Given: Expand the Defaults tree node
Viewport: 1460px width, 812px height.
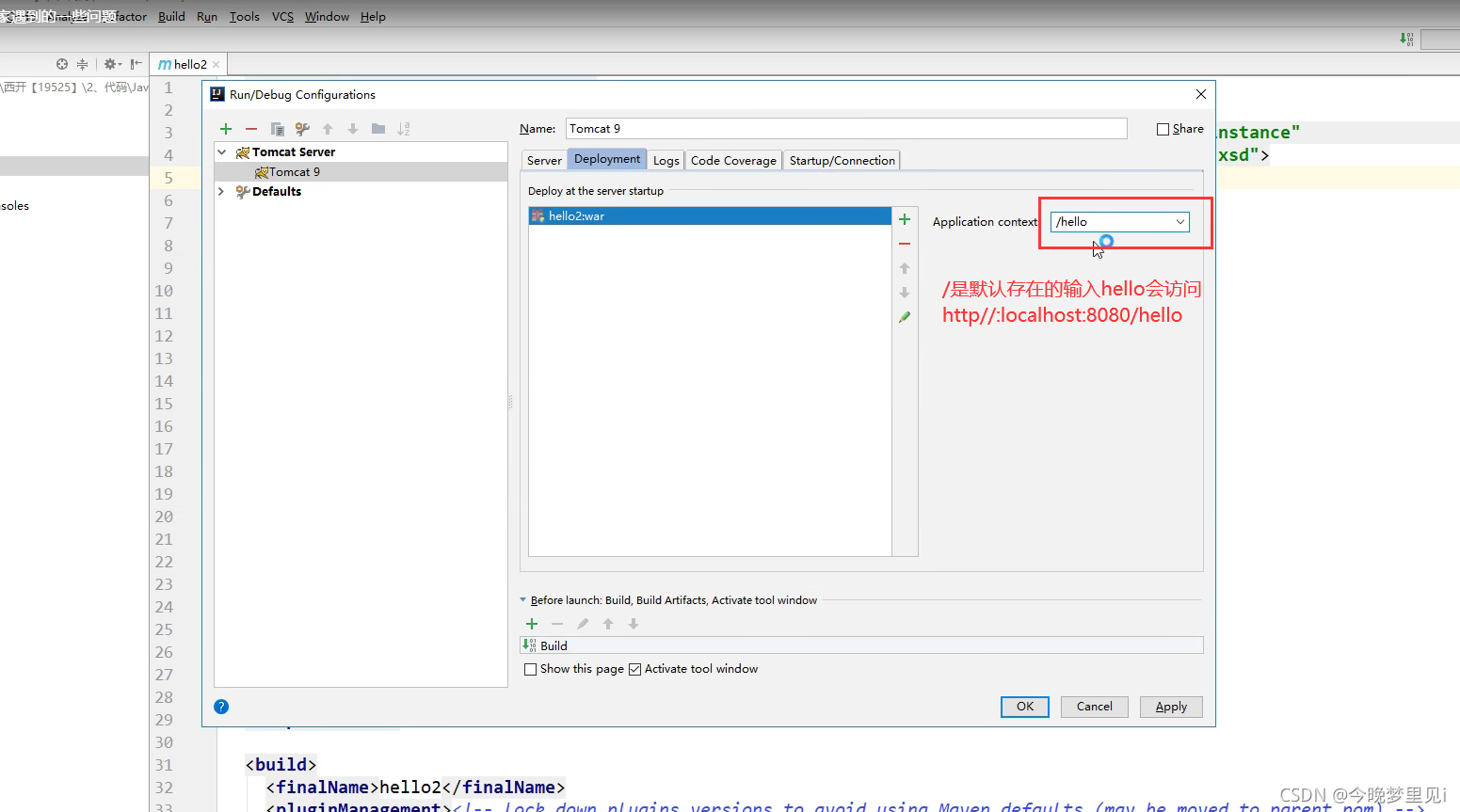Looking at the screenshot, I should coord(222,191).
